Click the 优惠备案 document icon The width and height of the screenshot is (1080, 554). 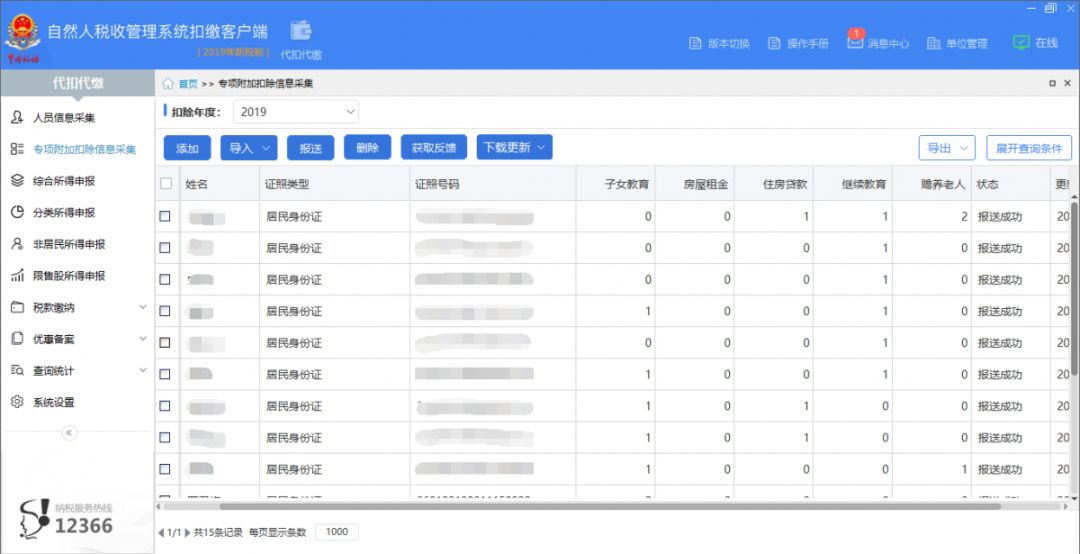tap(17, 339)
